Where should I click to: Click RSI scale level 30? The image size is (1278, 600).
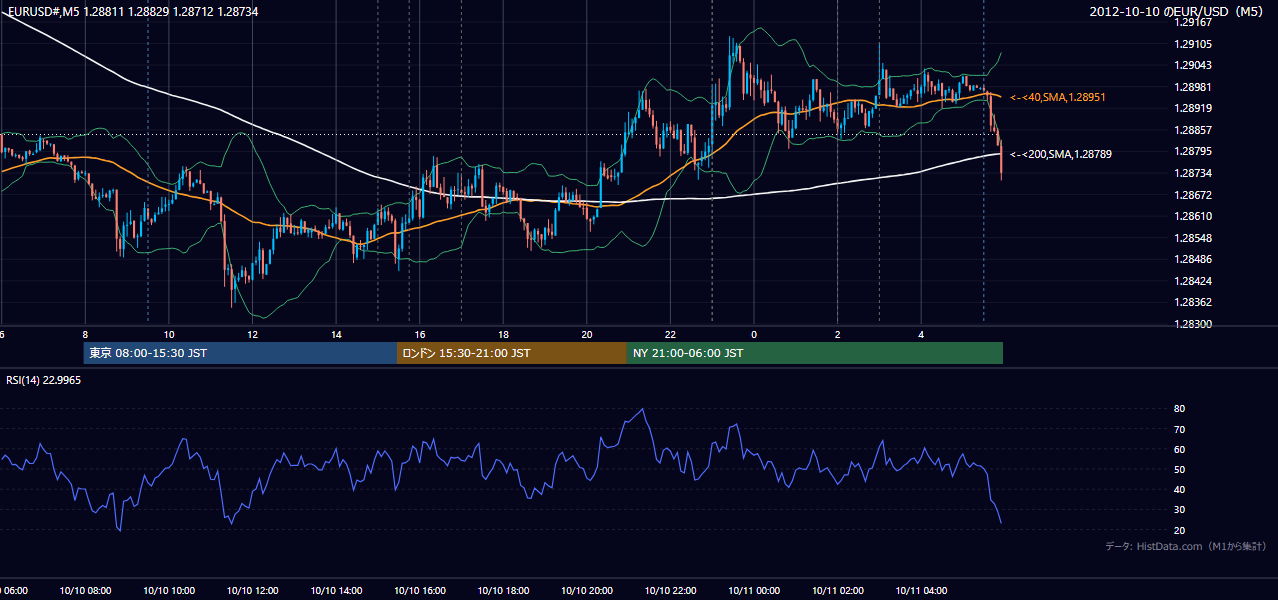(x=1180, y=510)
